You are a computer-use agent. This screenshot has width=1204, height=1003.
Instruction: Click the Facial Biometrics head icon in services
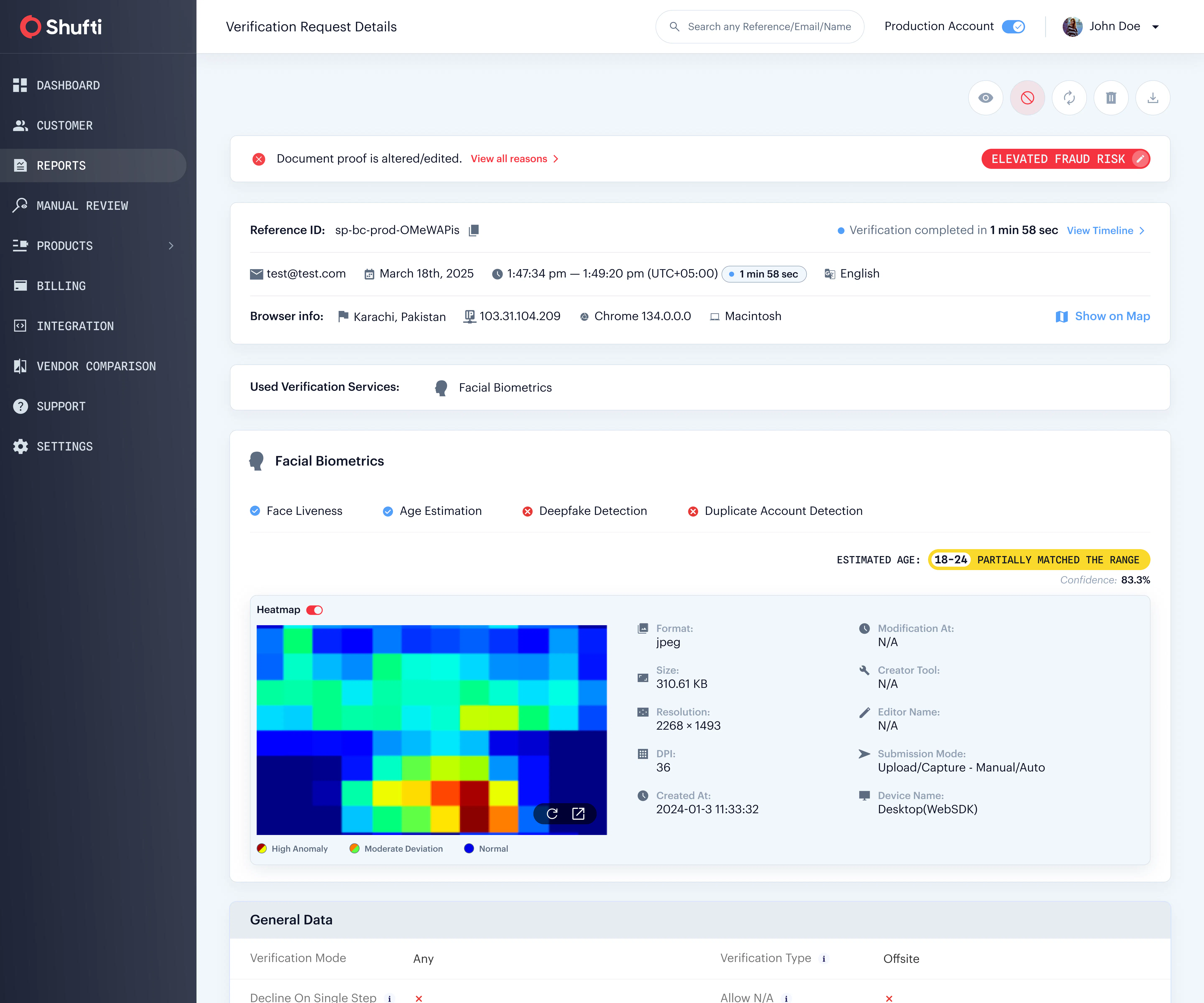(x=441, y=388)
